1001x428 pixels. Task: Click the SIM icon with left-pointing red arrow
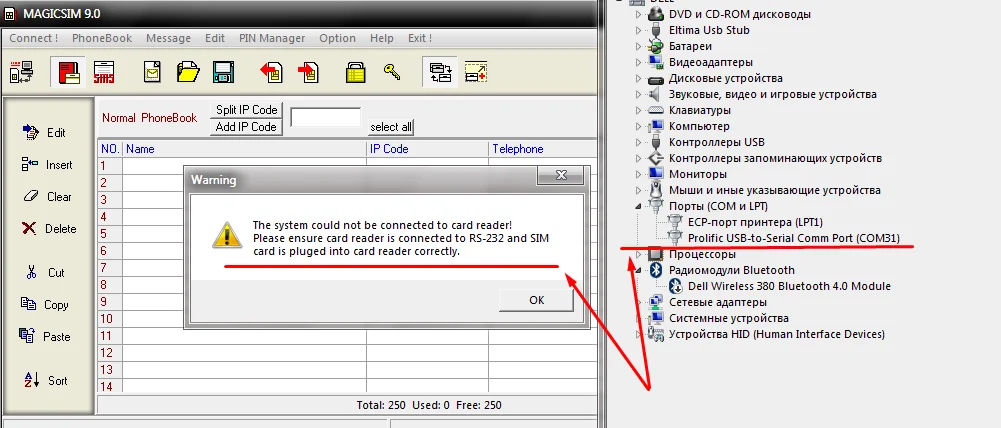tap(271, 71)
